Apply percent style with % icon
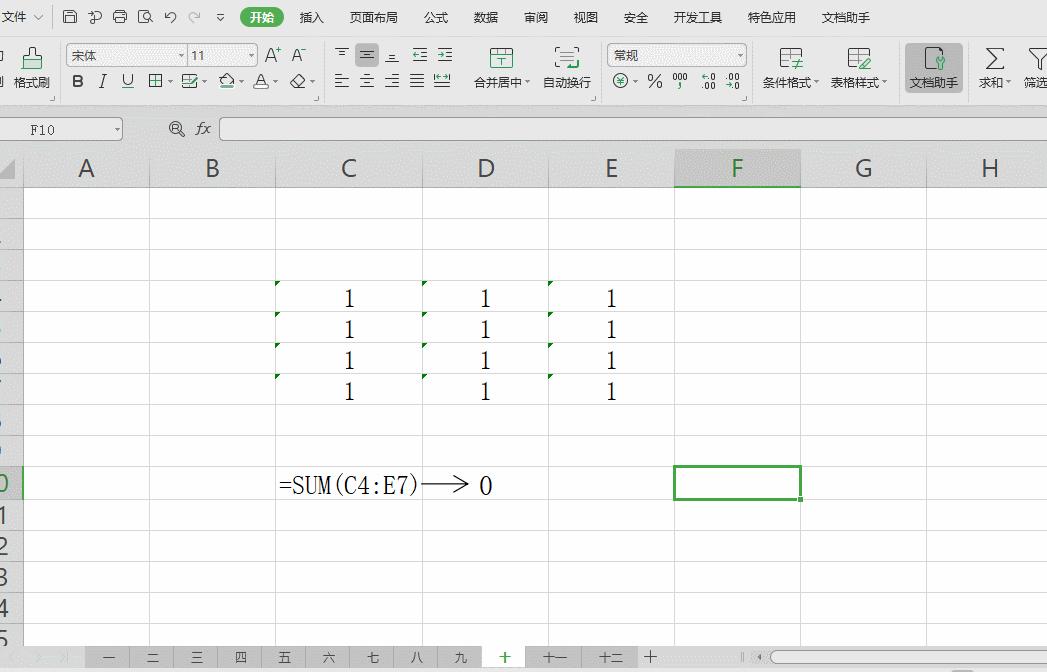This screenshot has width=1047, height=672. click(x=655, y=81)
